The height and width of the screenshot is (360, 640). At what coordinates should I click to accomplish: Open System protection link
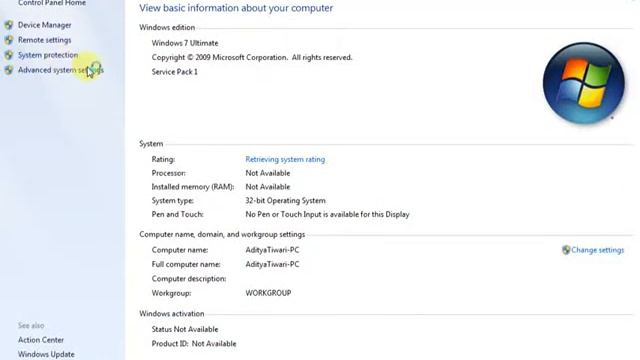point(48,55)
